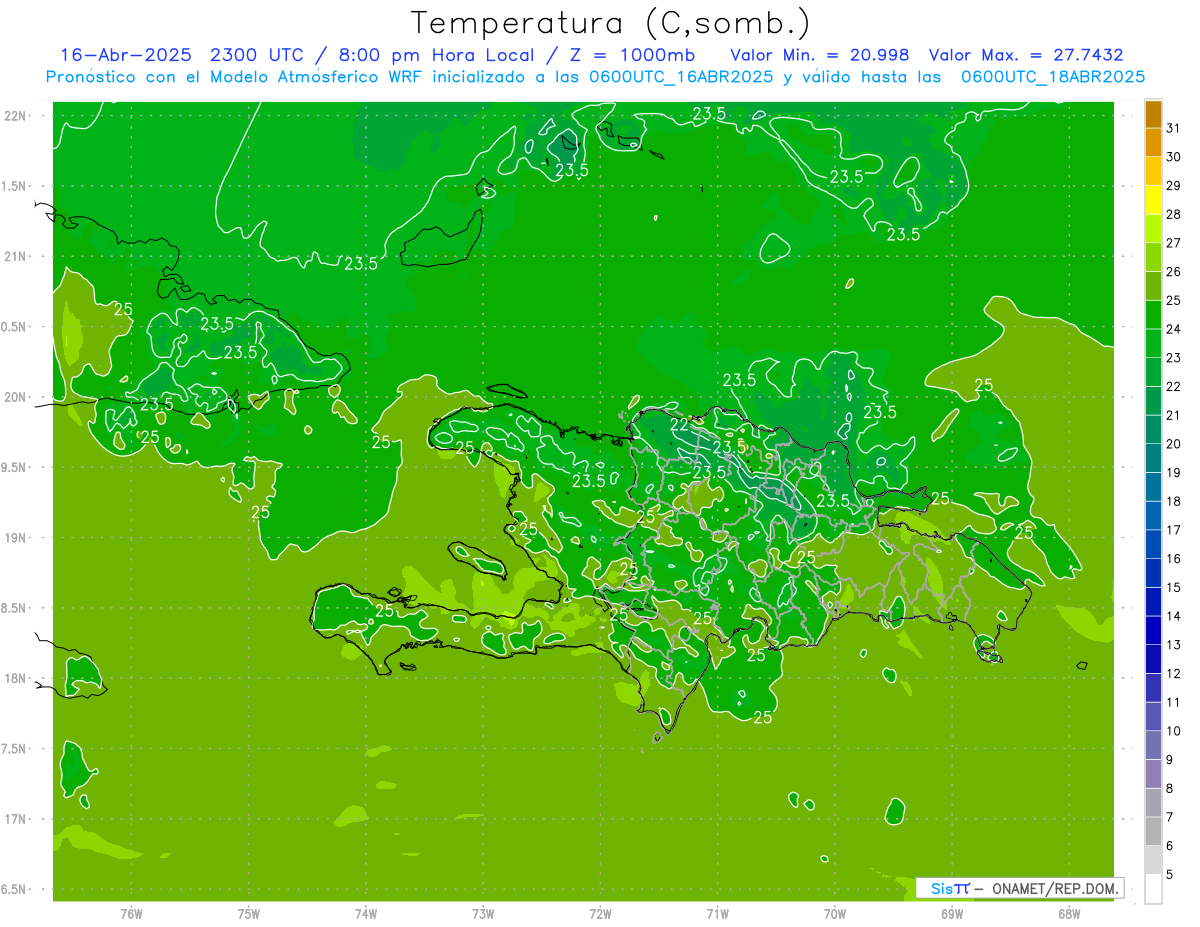Click legend scale value "19"

[1174, 473]
